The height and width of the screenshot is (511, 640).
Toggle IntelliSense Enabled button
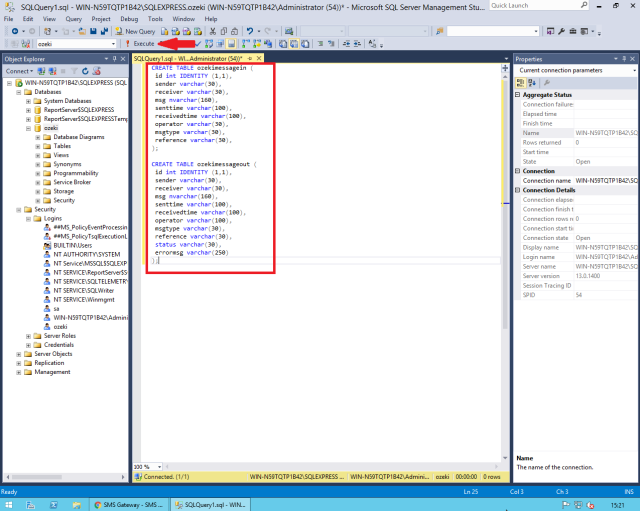pos(231,44)
